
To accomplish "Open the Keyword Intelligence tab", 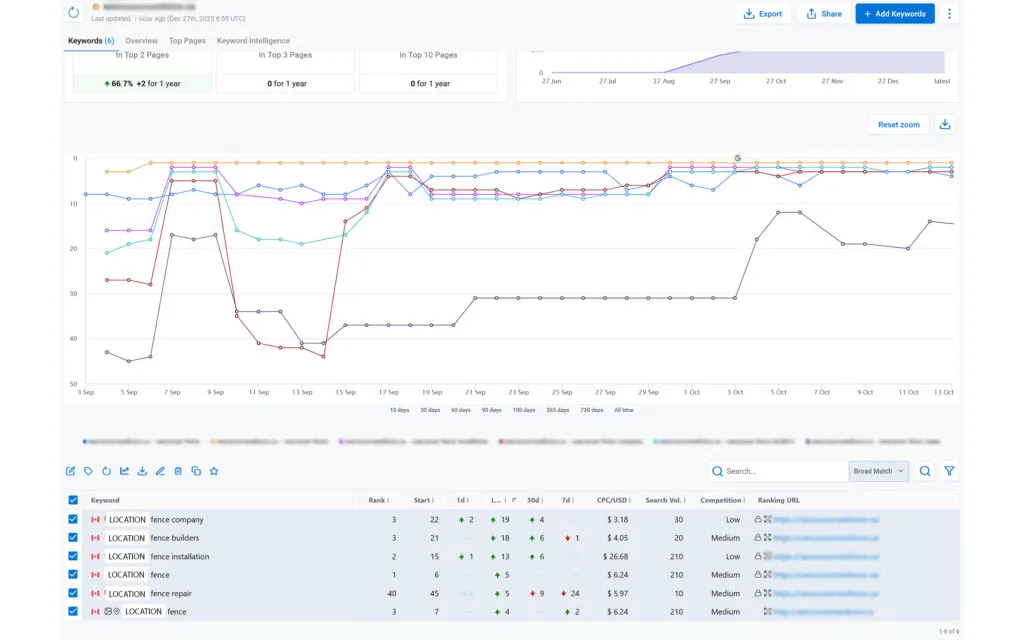I will click(x=253, y=40).
